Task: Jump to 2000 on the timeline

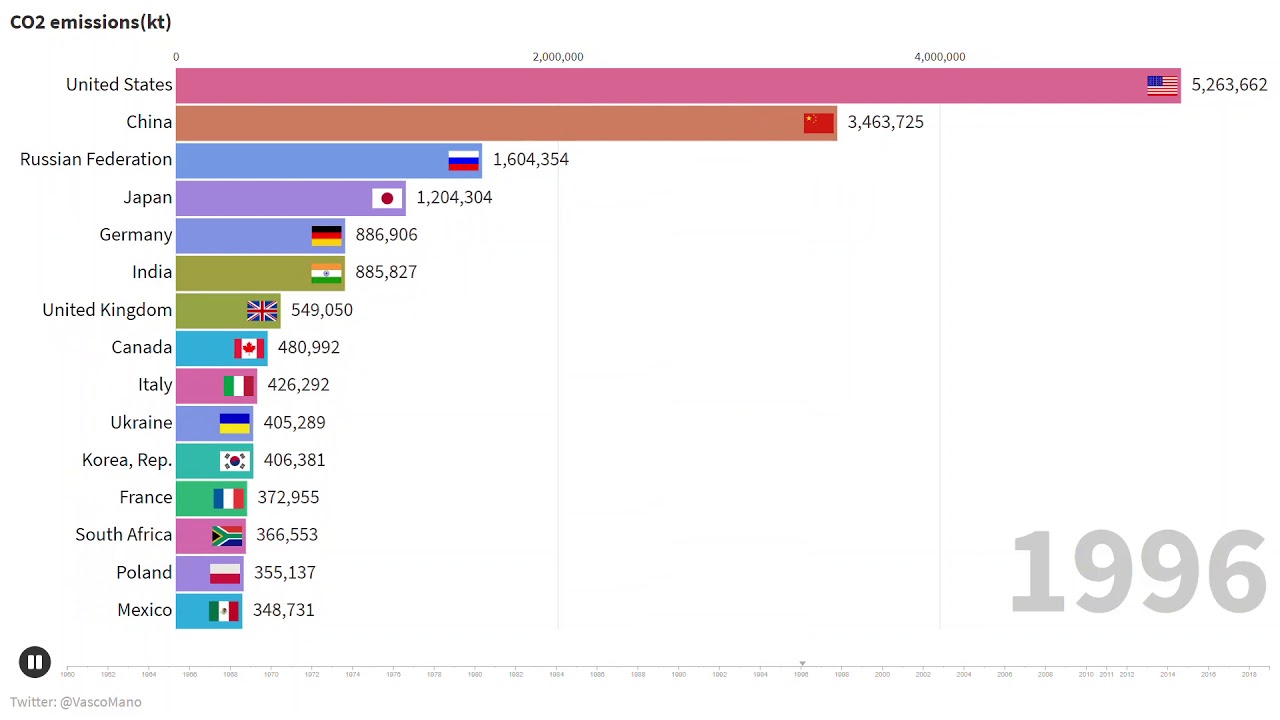Action: click(882, 674)
